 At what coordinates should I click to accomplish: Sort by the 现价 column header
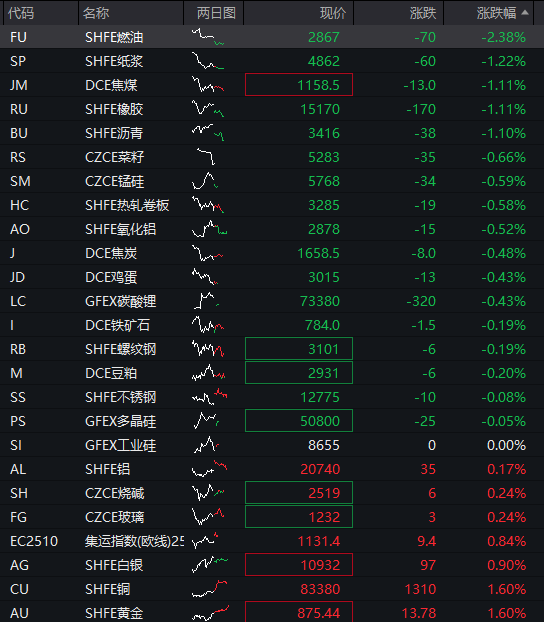333,13
